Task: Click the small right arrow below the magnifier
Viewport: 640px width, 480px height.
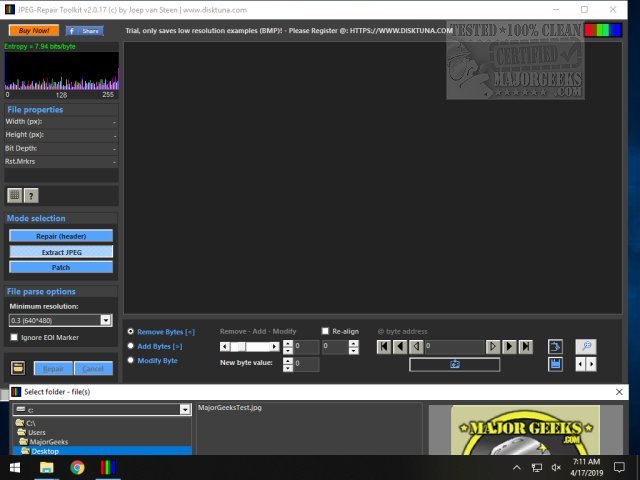Action: (x=591, y=364)
